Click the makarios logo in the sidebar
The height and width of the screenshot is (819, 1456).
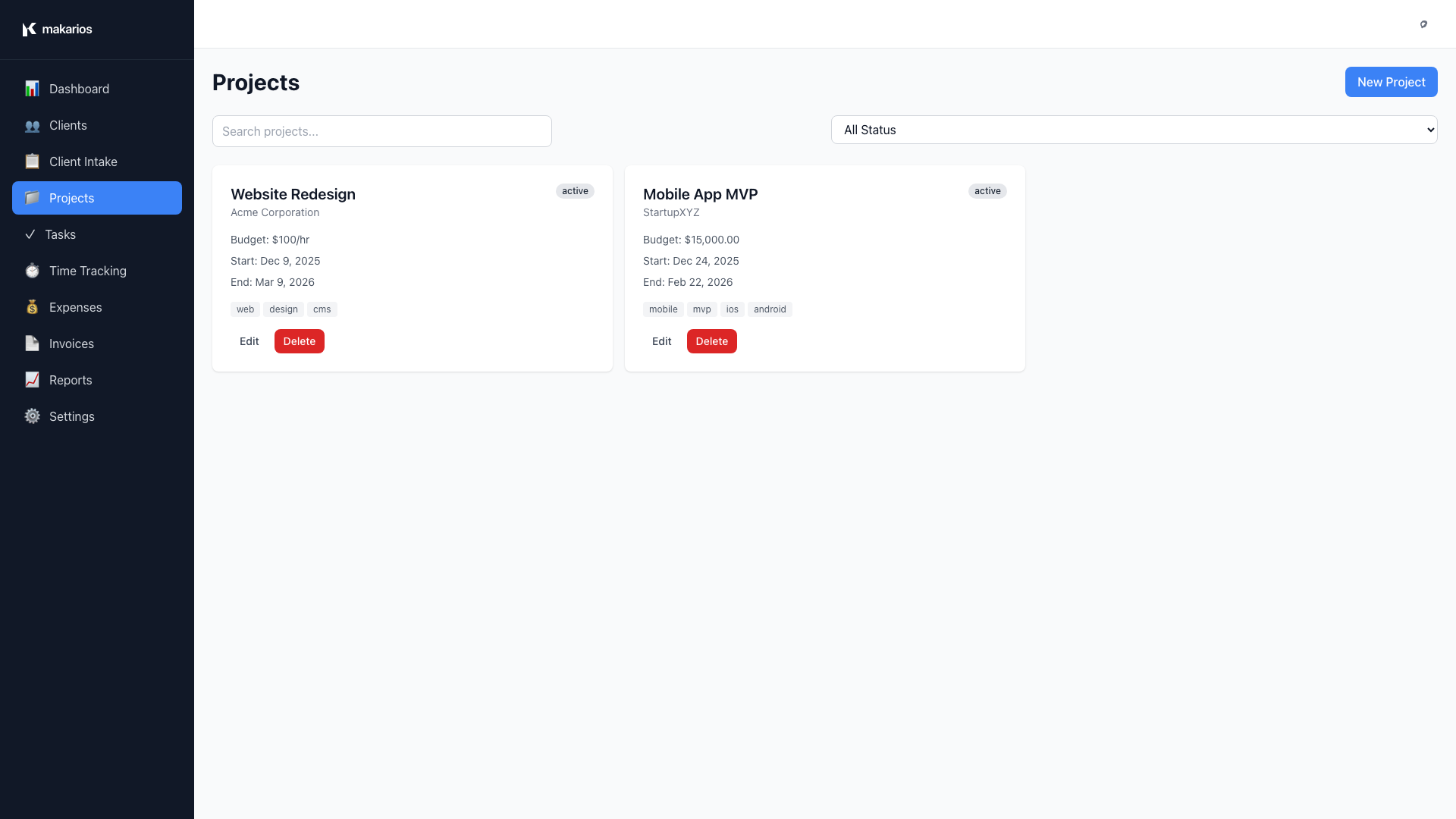[57, 29]
